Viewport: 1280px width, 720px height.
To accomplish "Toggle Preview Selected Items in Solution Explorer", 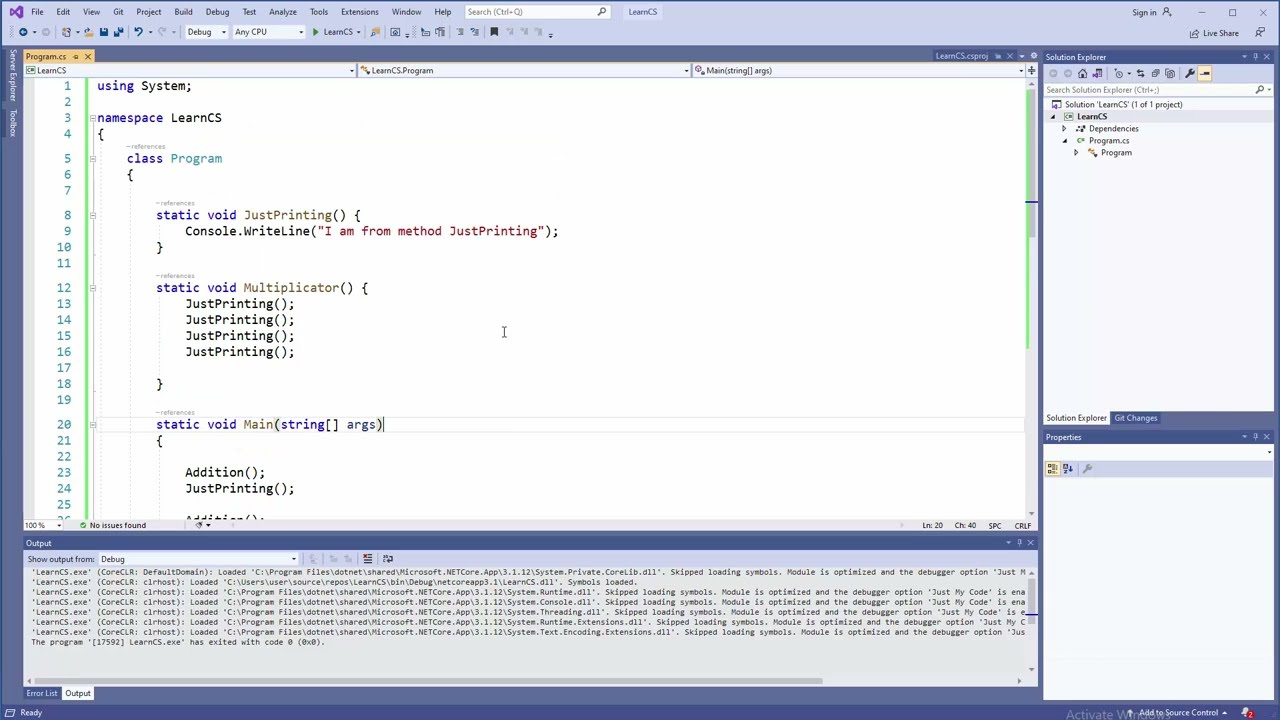I will (x=1205, y=74).
